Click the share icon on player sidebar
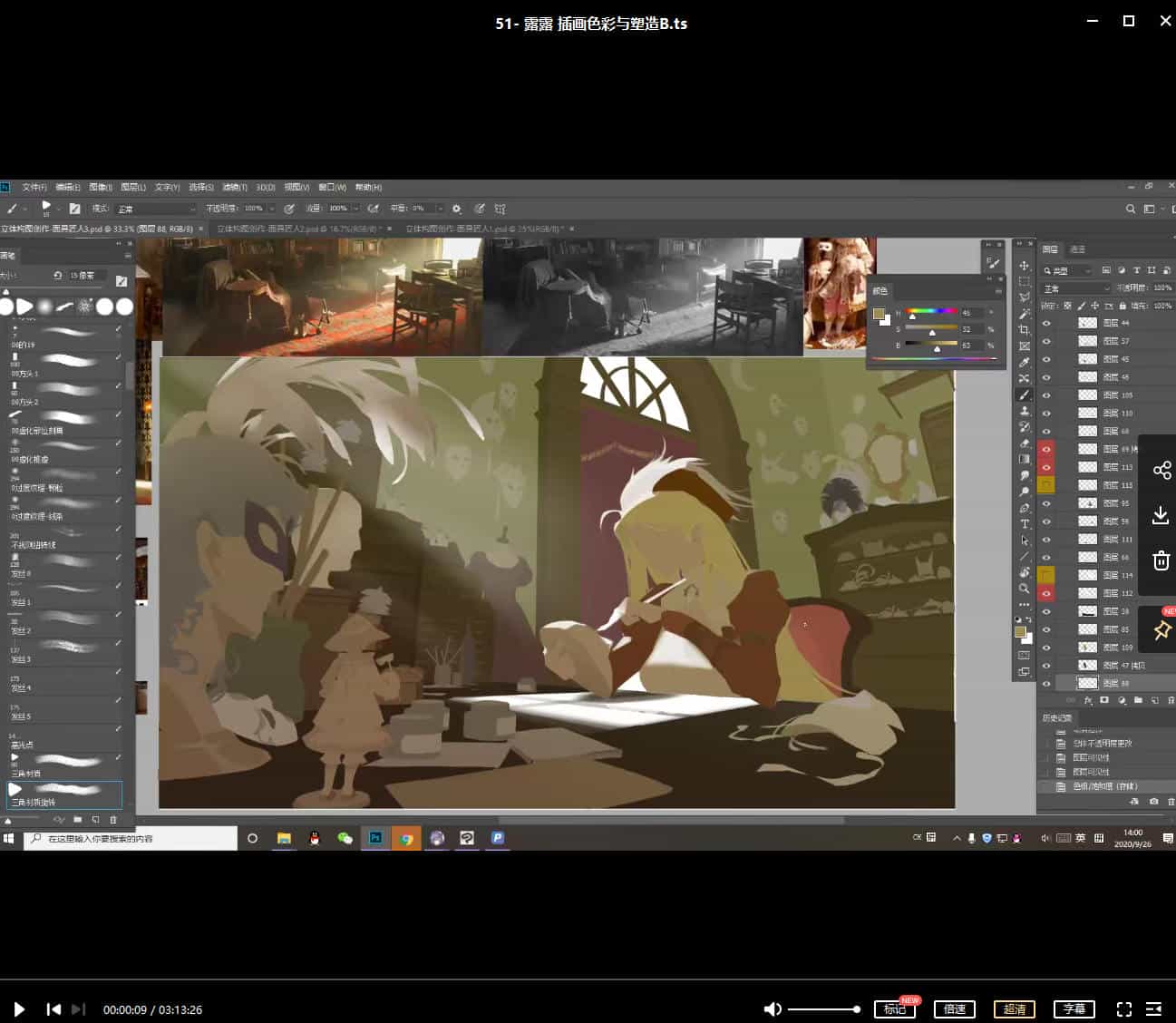1176x1023 pixels. pos(1161,470)
